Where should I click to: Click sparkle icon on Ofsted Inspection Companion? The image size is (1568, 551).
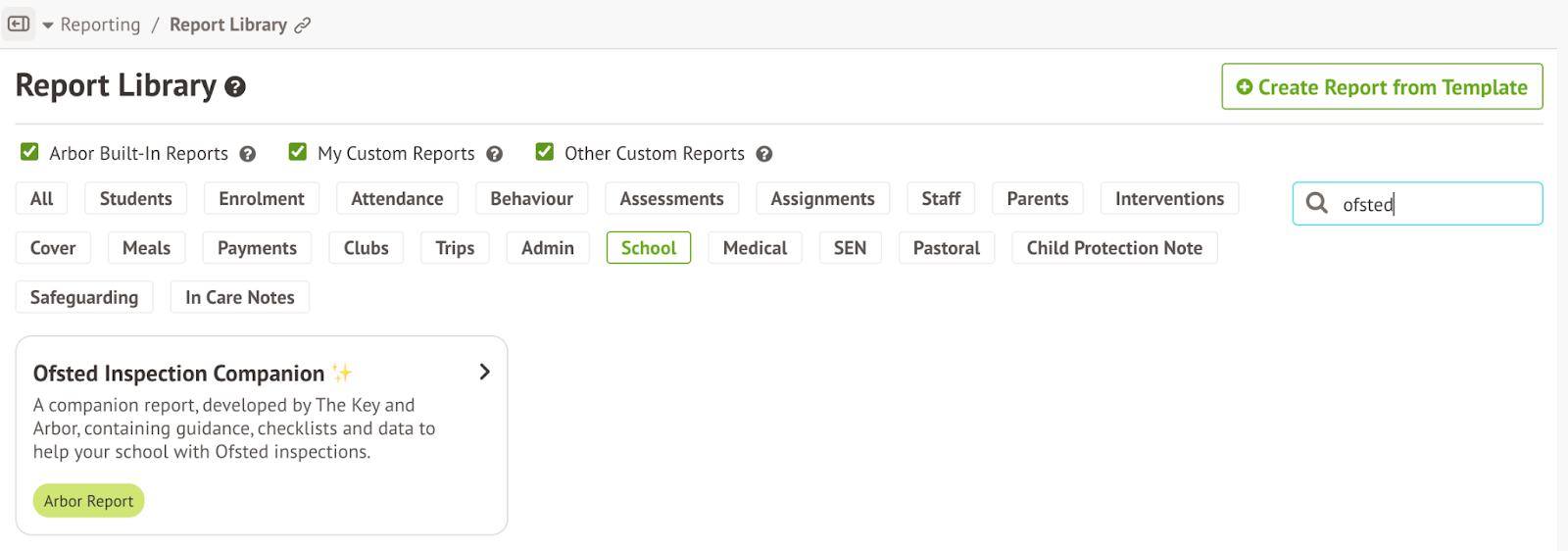342,374
